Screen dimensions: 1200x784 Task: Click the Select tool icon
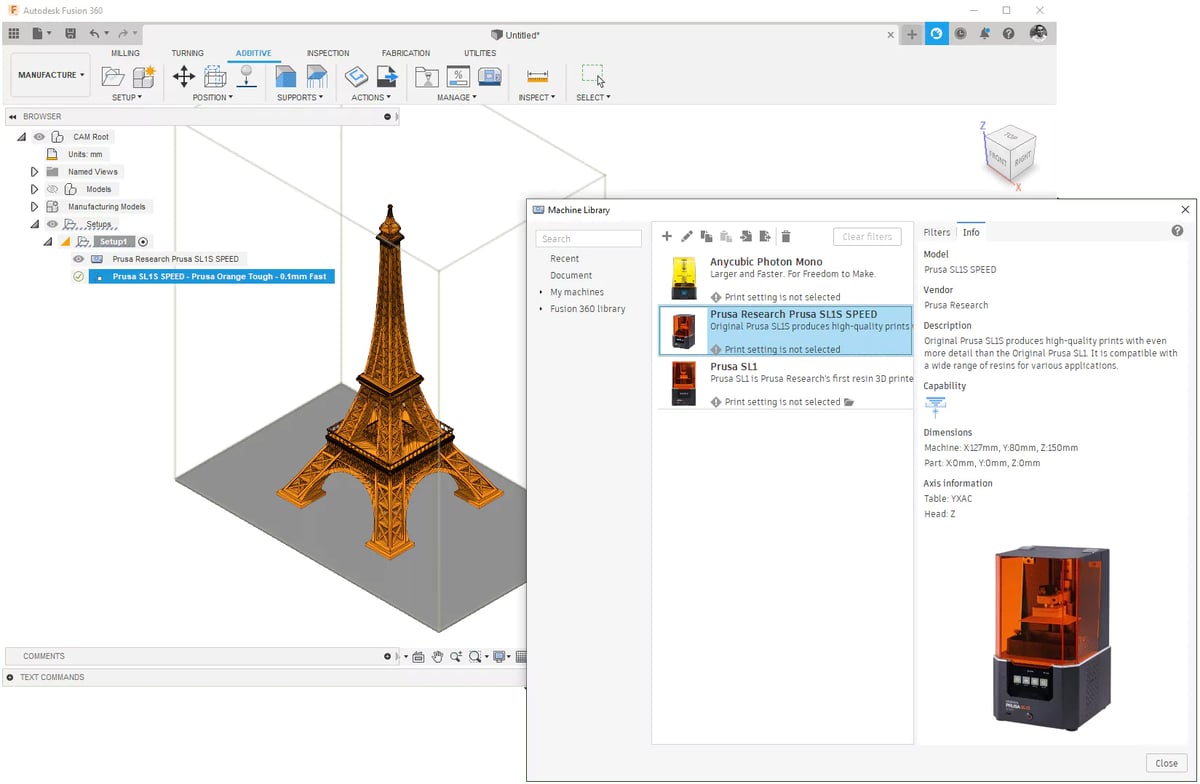pos(593,76)
